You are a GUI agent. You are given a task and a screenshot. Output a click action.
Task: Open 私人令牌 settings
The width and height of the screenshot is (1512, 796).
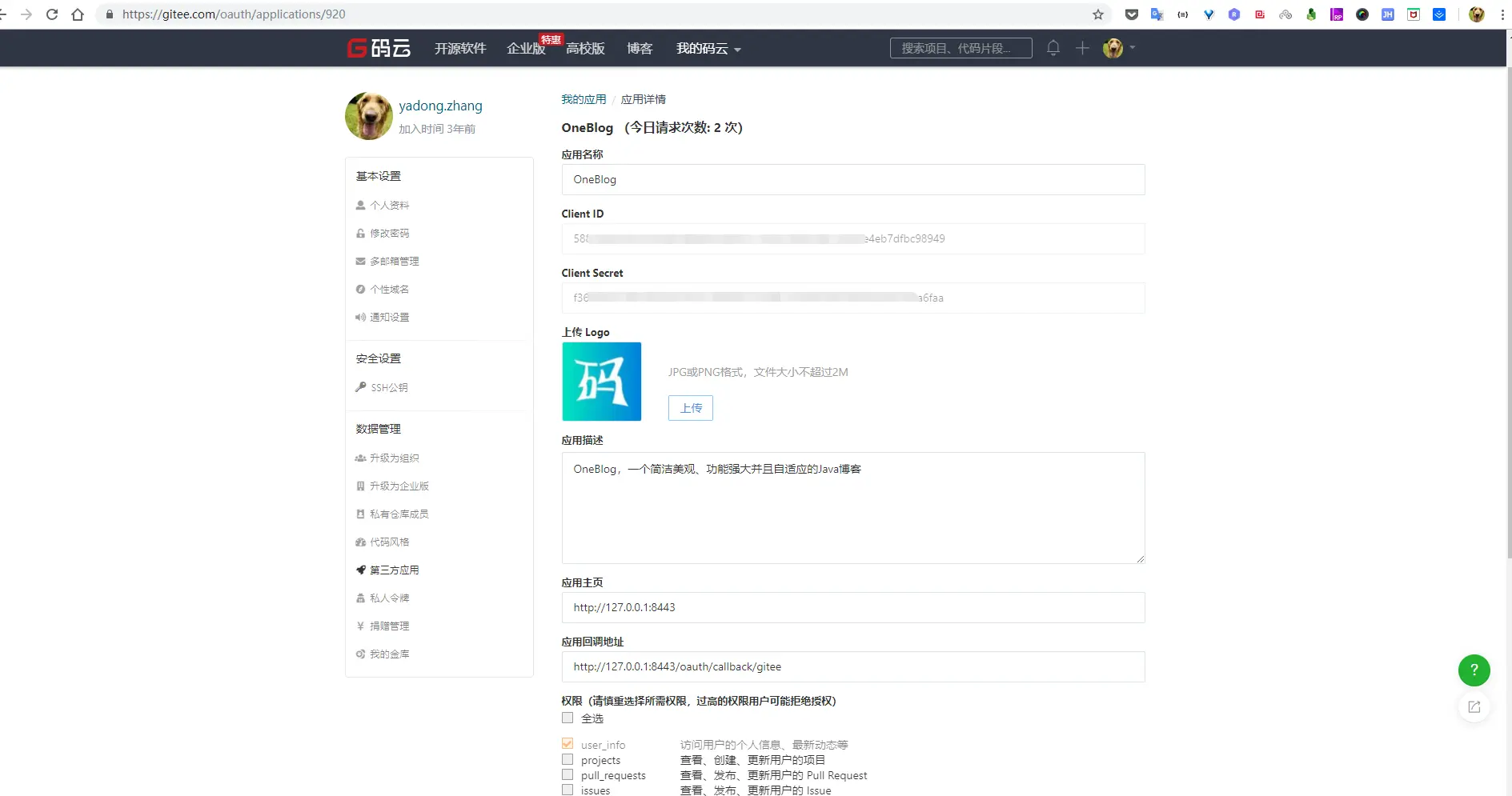[389, 598]
